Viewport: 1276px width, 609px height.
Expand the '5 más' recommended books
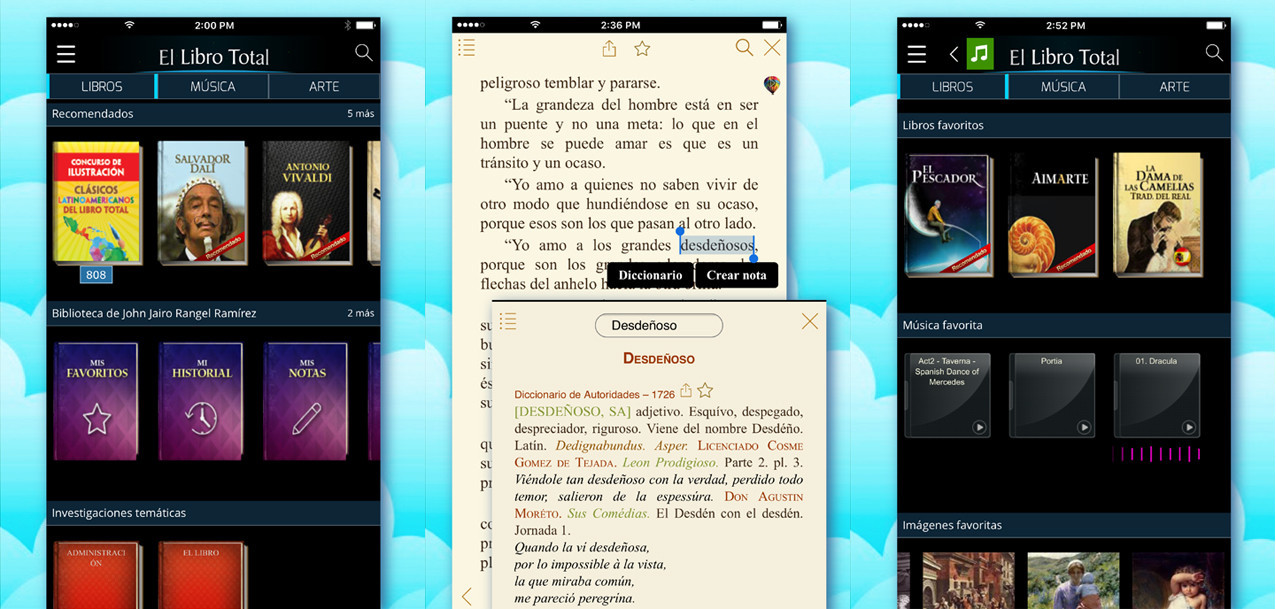[359, 113]
